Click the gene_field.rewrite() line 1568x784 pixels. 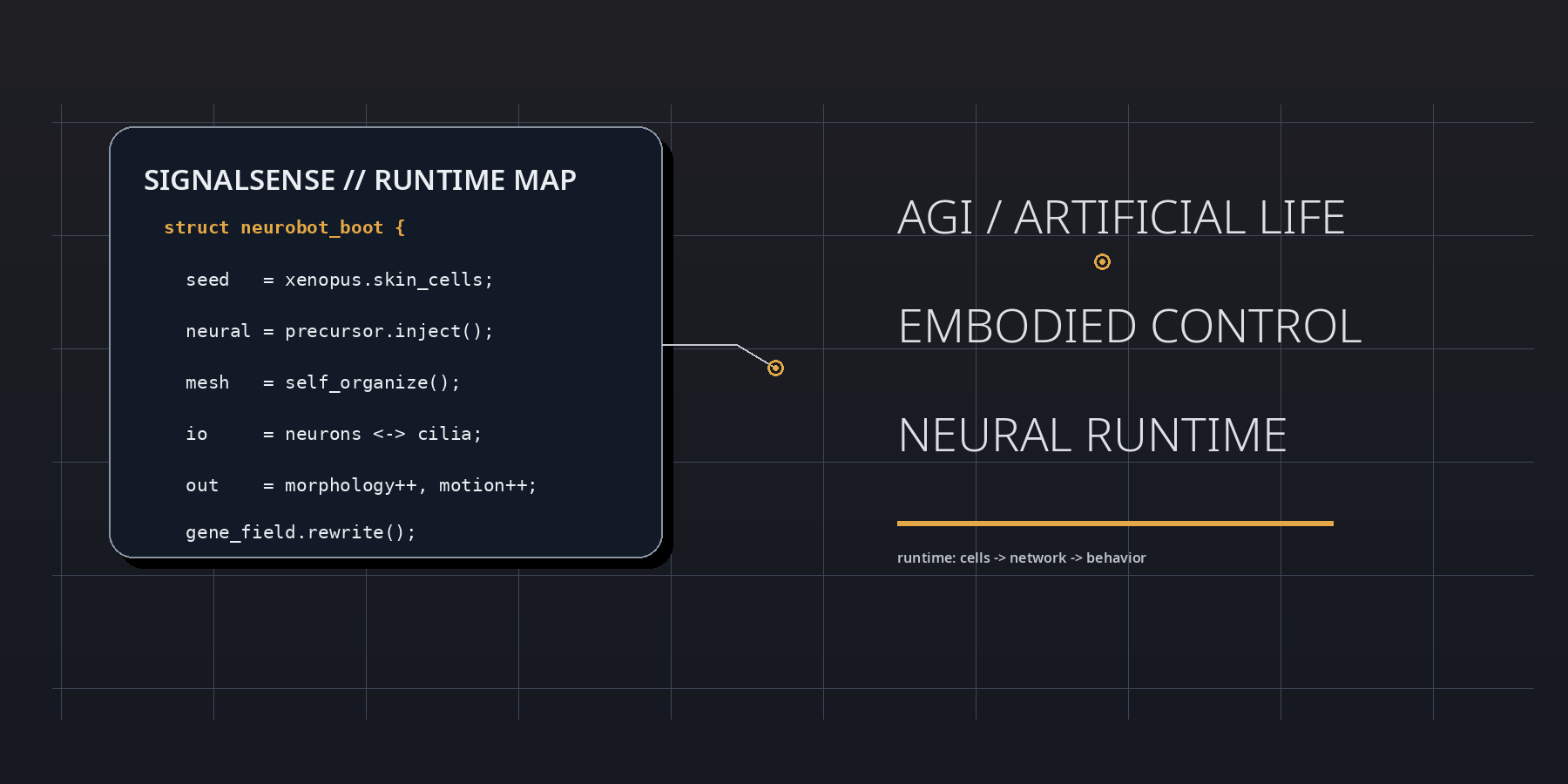click(x=301, y=532)
